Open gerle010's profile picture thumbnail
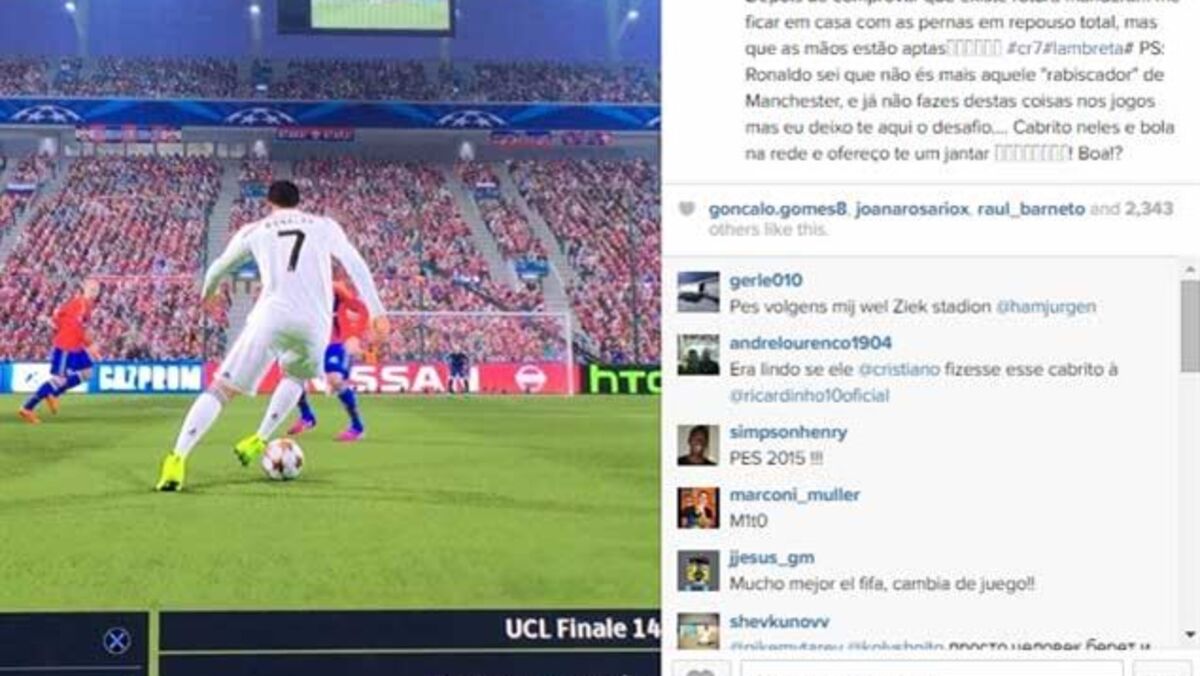 tap(698, 292)
